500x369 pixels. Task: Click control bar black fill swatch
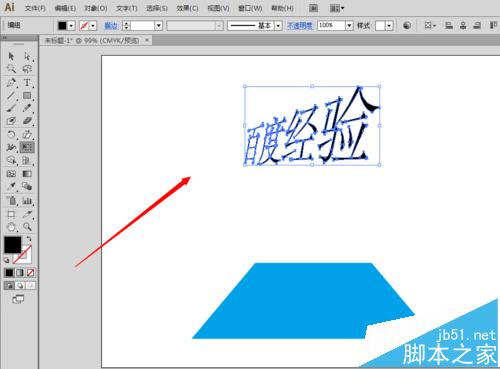(62, 25)
